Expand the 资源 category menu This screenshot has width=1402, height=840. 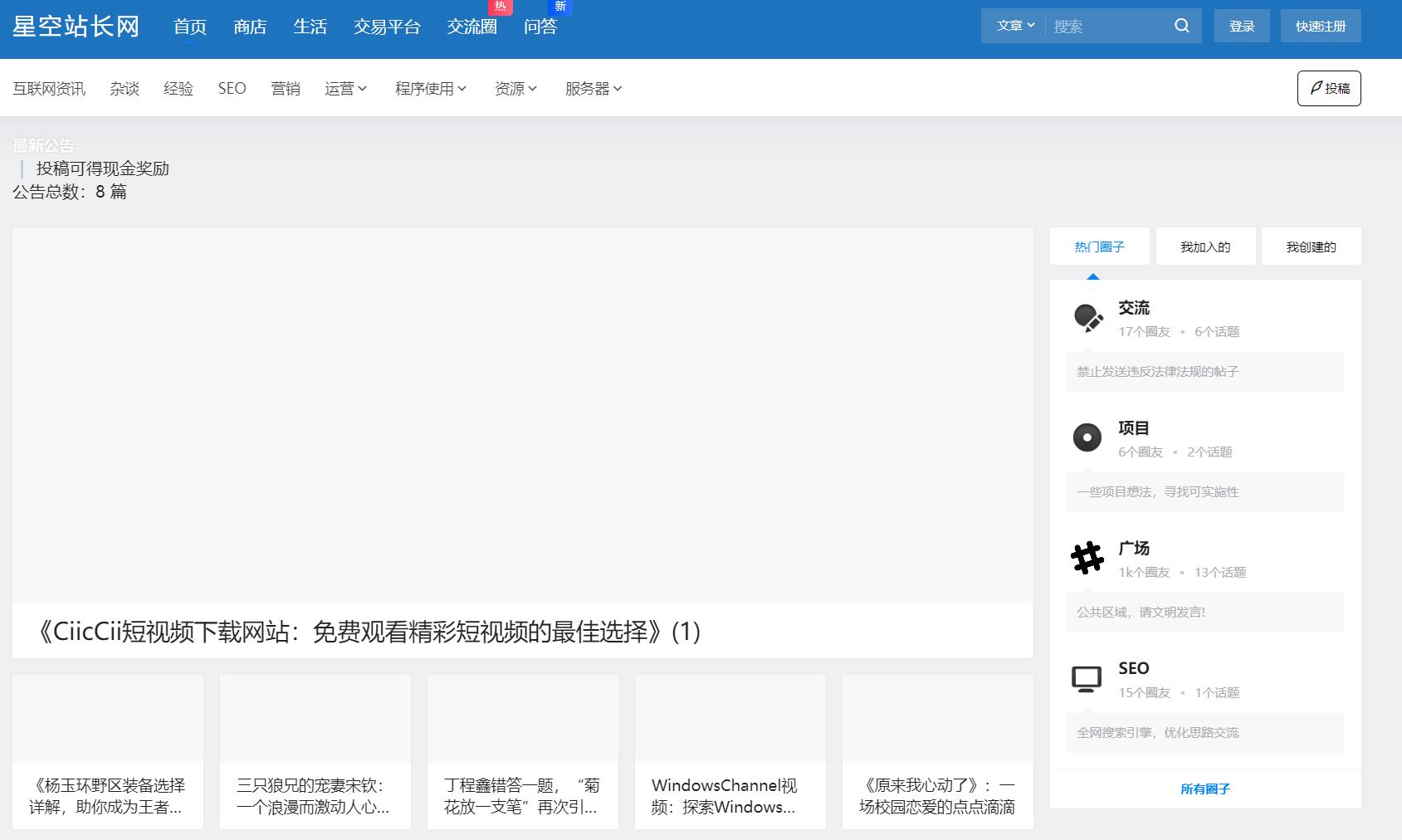(x=515, y=88)
